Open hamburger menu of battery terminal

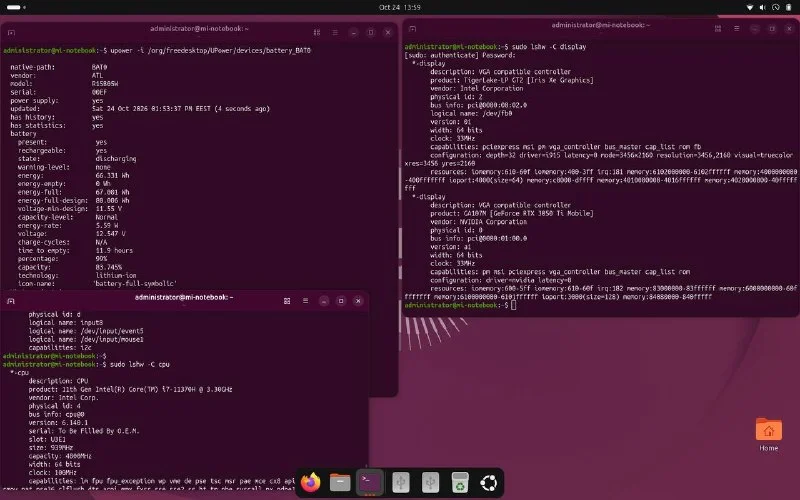pos(335,33)
